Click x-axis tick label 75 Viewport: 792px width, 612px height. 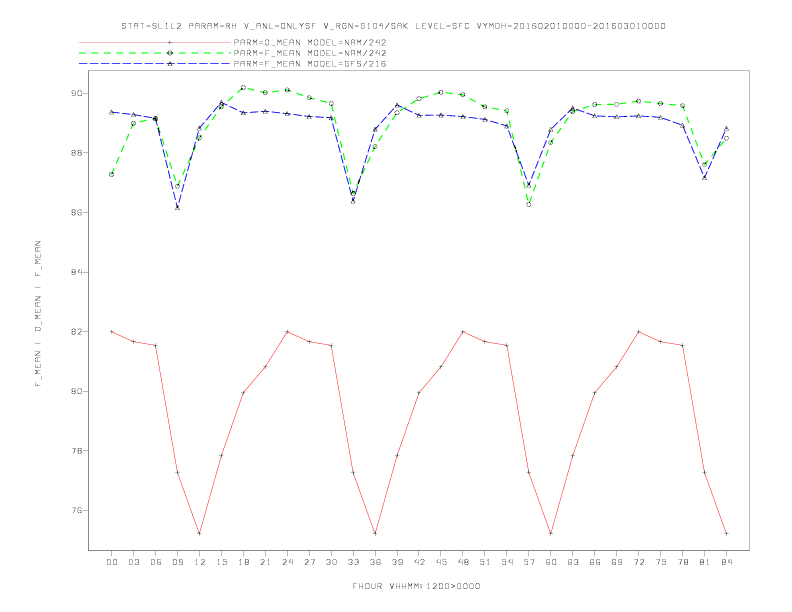(661, 562)
